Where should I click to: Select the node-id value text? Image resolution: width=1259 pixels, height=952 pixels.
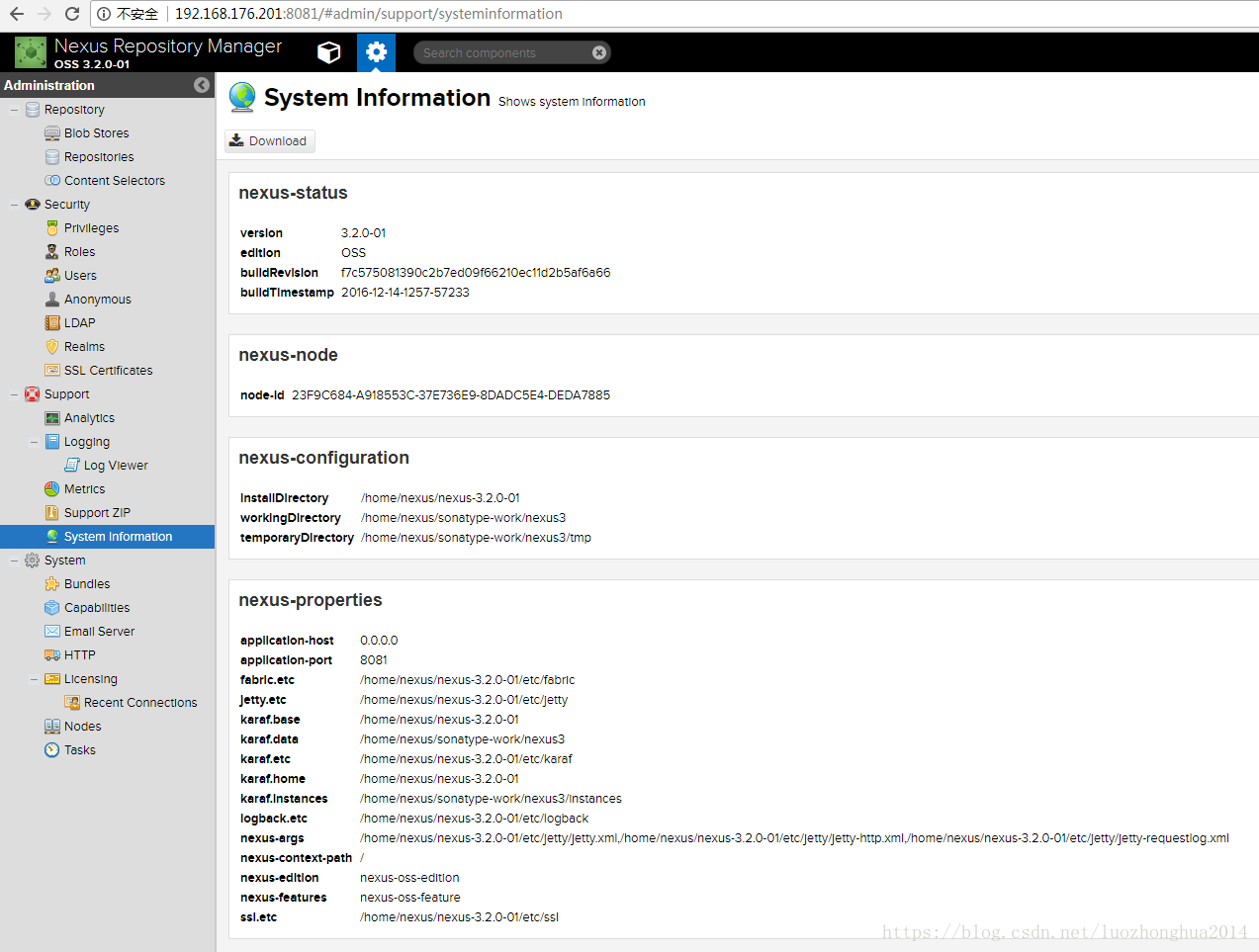451,395
